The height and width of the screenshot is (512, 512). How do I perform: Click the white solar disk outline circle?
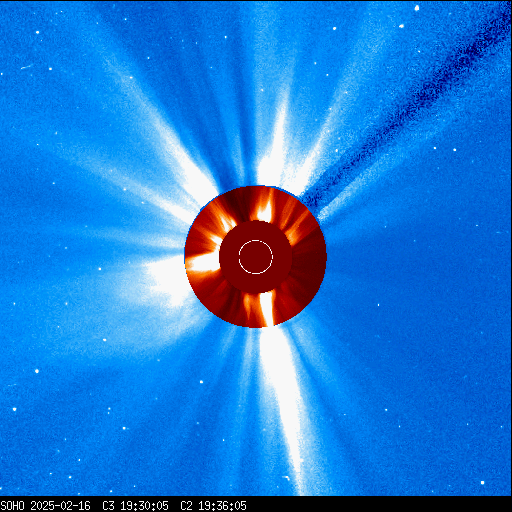click(x=256, y=257)
